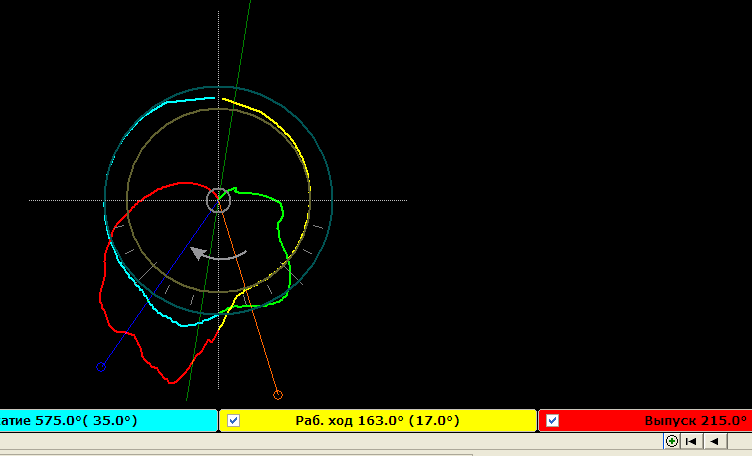Step back with the left arrow button
This screenshot has height=456, width=752.
click(x=715, y=441)
